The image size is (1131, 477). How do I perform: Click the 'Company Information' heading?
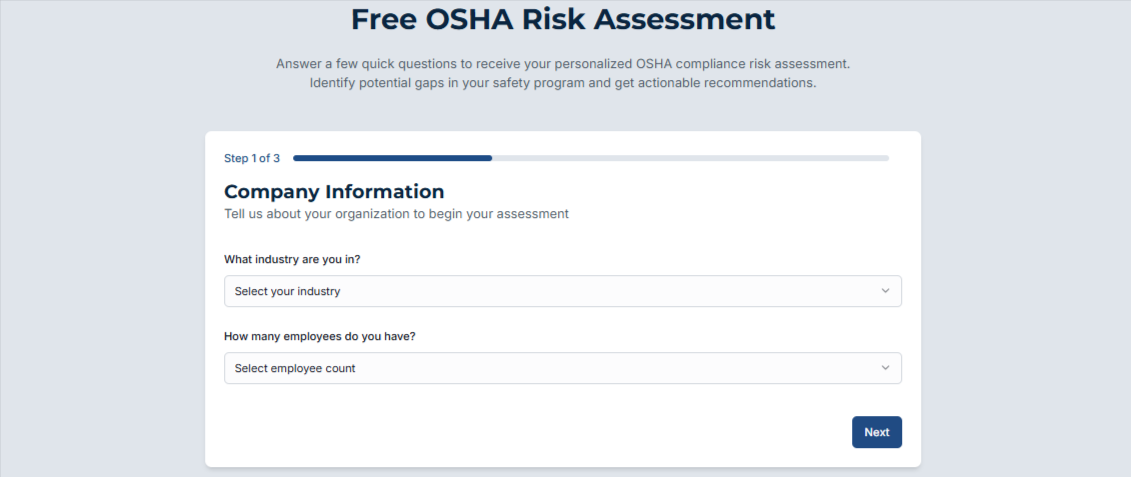point(334,191)
